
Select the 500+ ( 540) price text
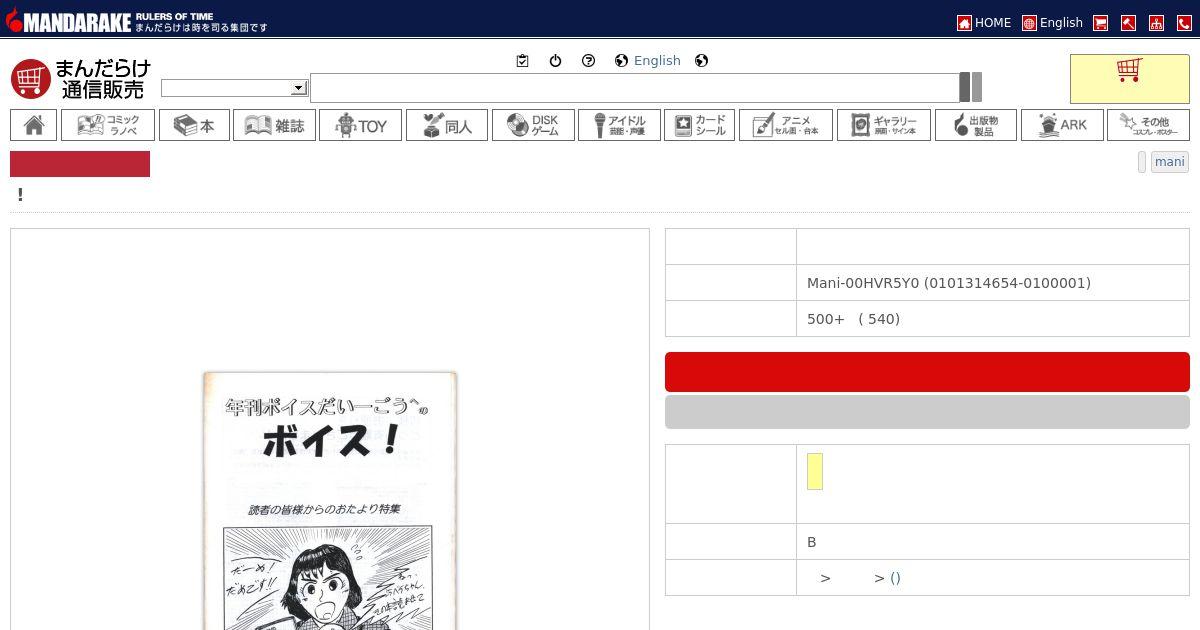pos(853,319)
